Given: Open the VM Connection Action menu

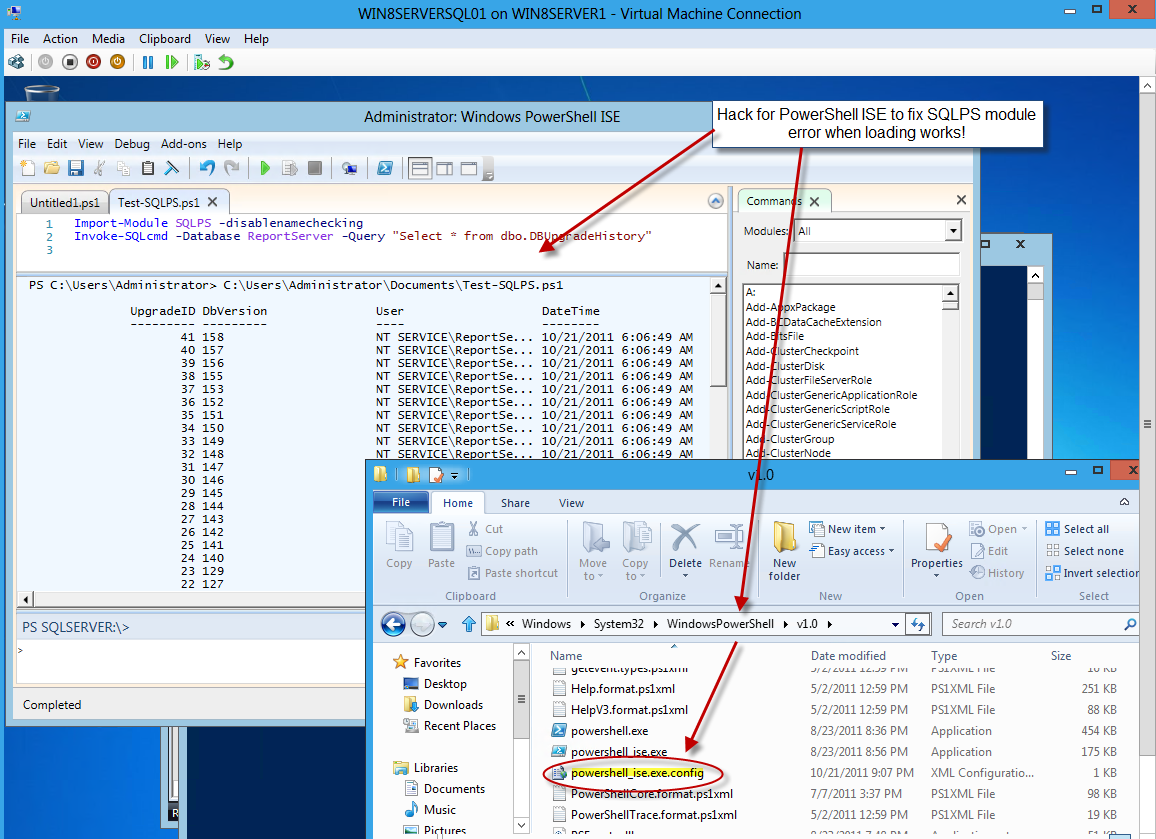Looking at the screenshot, I should [60, 39].
